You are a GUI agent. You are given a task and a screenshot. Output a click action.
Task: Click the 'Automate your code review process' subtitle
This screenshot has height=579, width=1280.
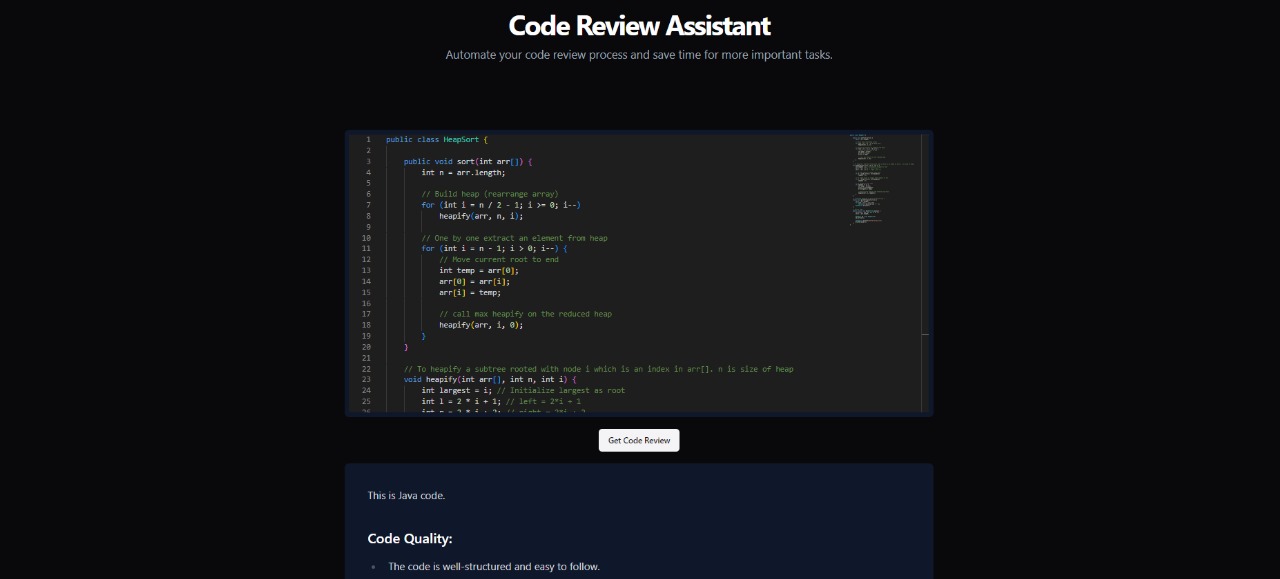pyautogui.click(x=639, y=55)
